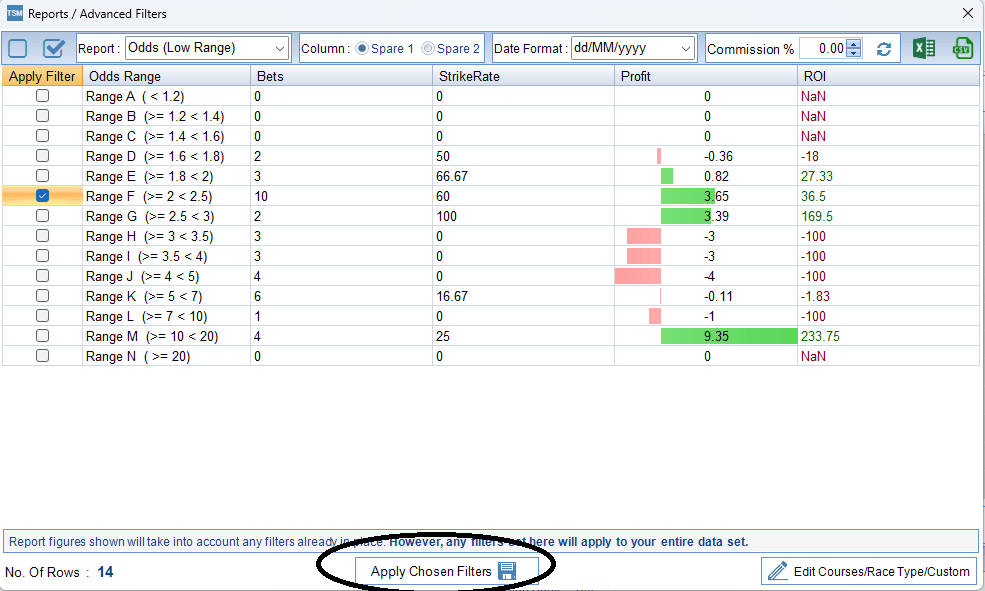Uncheck the Range F filter checkbox
This screenshot has width=985, height=591.
(x=42, y=196)
